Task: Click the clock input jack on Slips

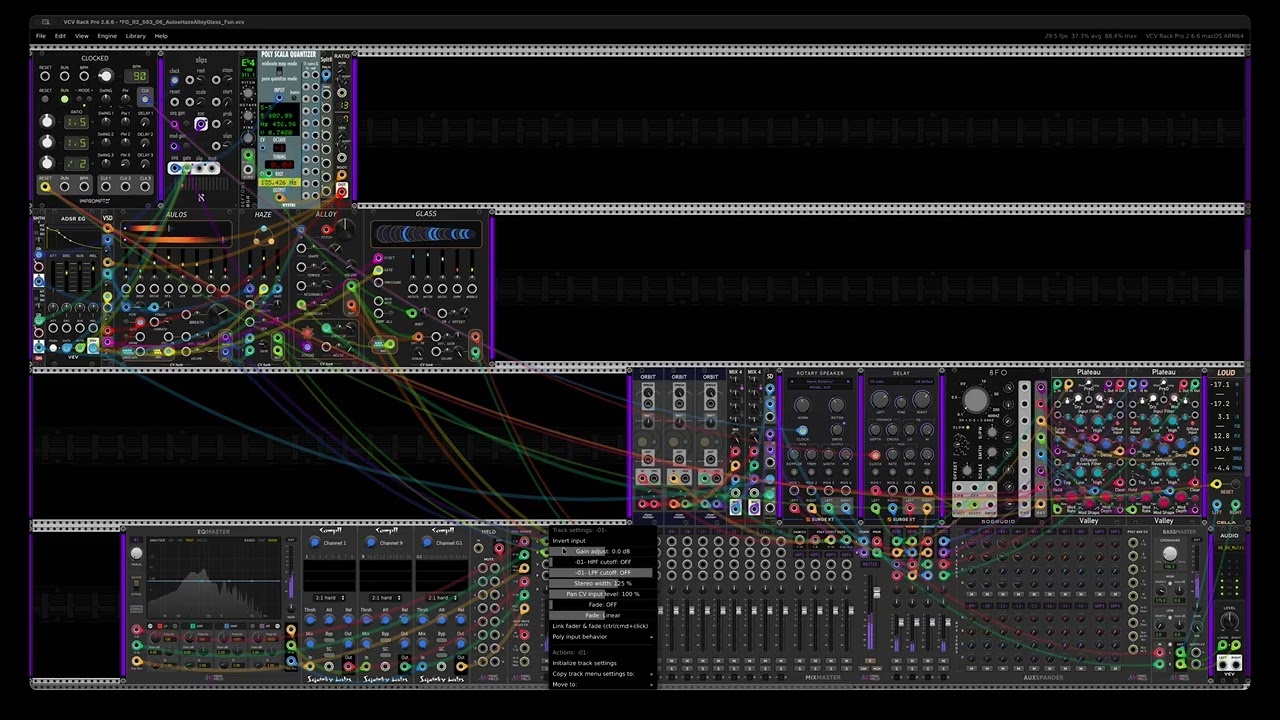Action: coord(175,79)
